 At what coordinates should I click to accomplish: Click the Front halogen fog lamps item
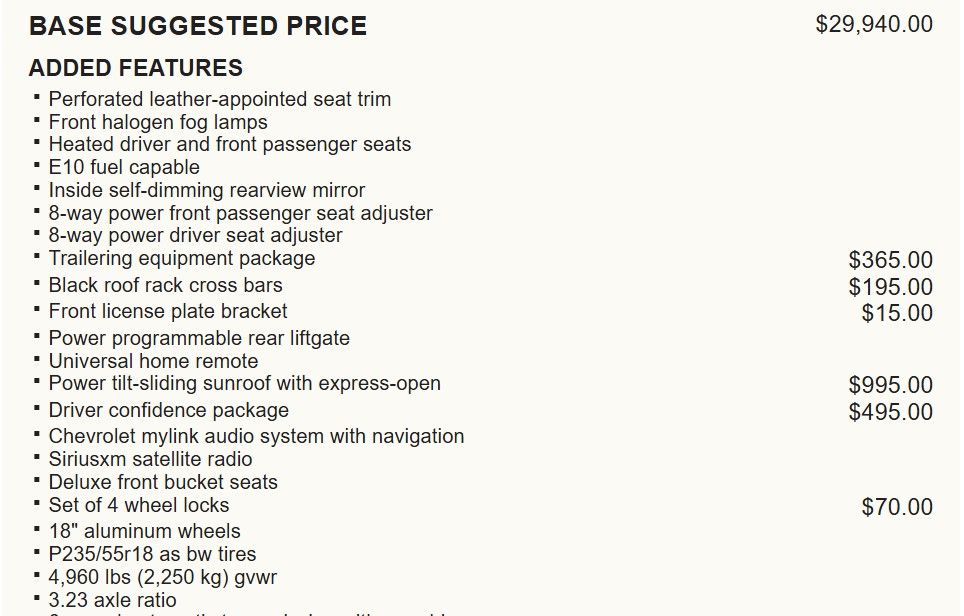click(158, 122)
